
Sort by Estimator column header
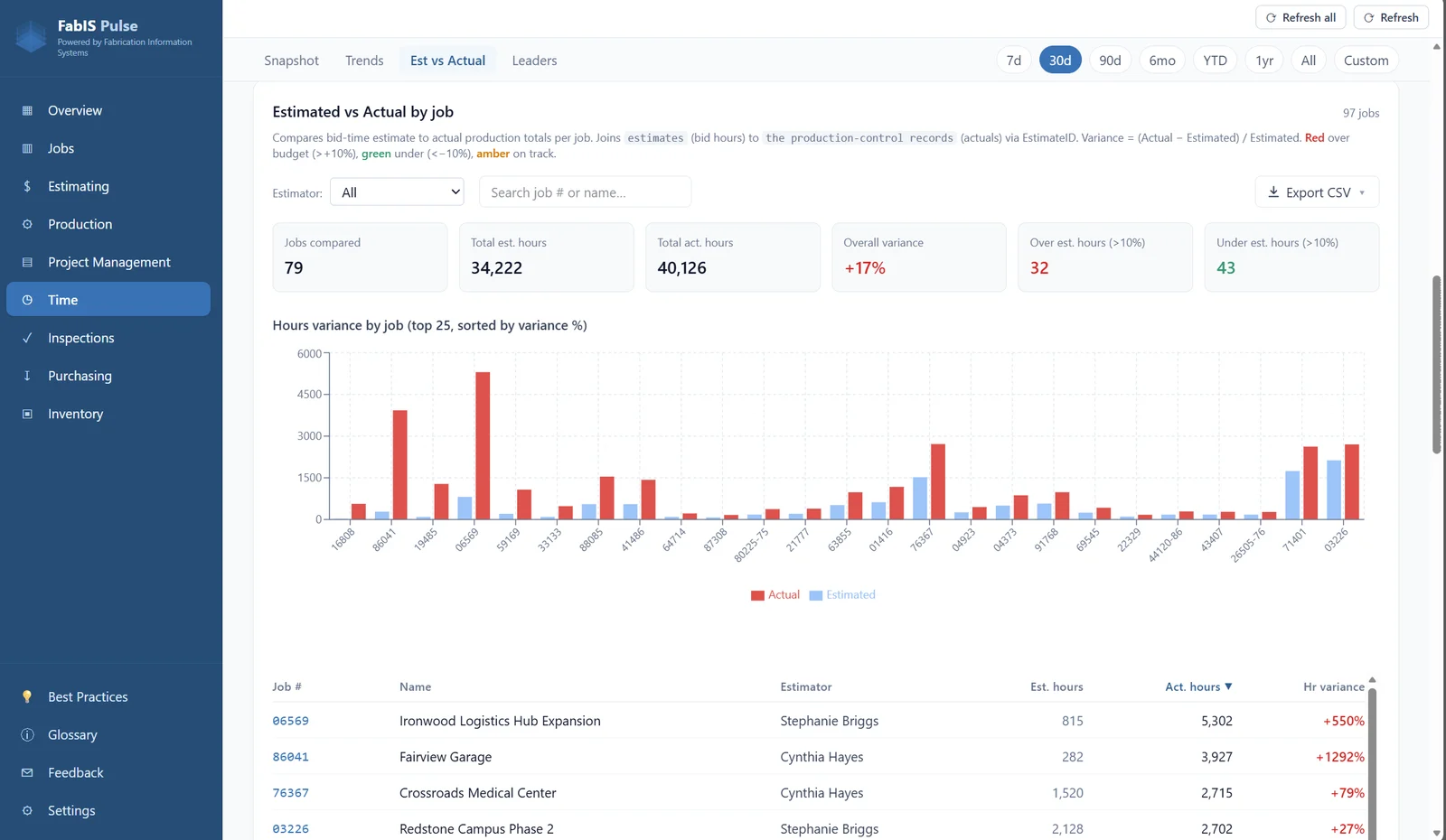pos(806,686)
